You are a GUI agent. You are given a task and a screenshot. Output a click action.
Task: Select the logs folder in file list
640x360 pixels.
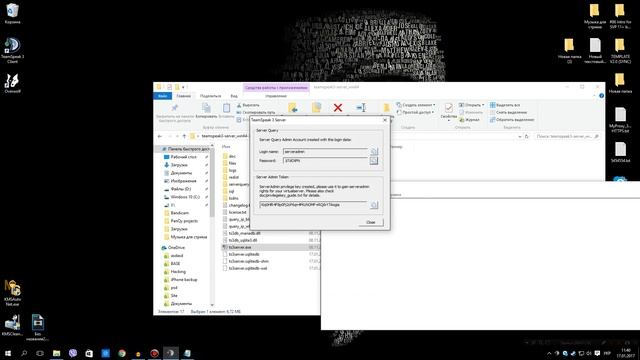tap(232, 170)
